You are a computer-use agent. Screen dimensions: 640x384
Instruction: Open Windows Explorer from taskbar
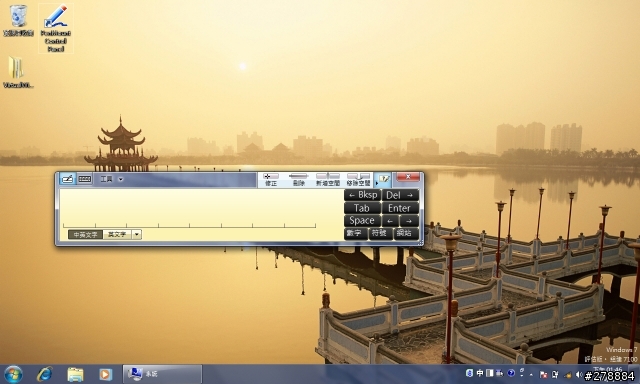pyautogui.click(x=75, y=374)
